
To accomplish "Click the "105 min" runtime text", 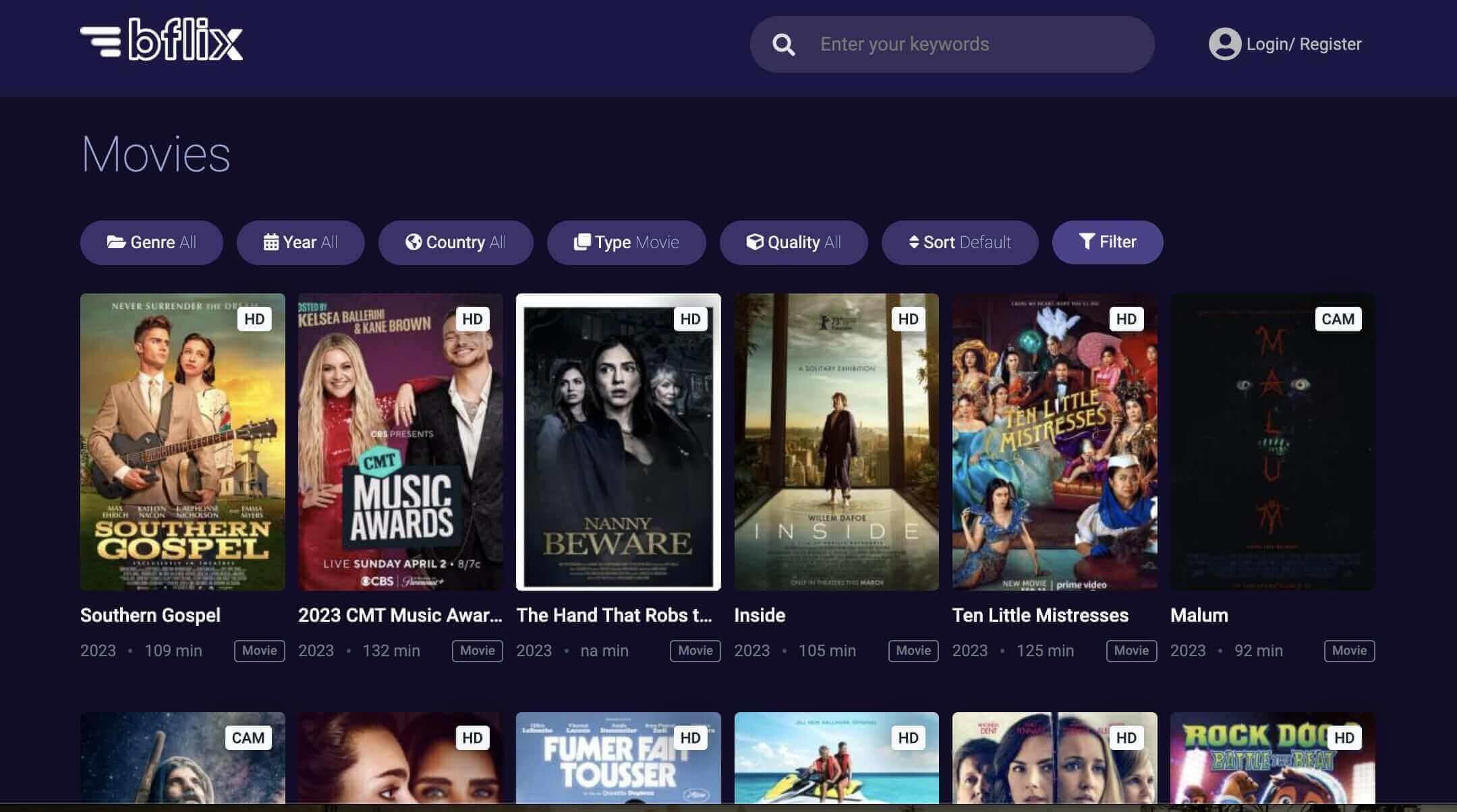I will pyautogui.click(x=827, y=651).
